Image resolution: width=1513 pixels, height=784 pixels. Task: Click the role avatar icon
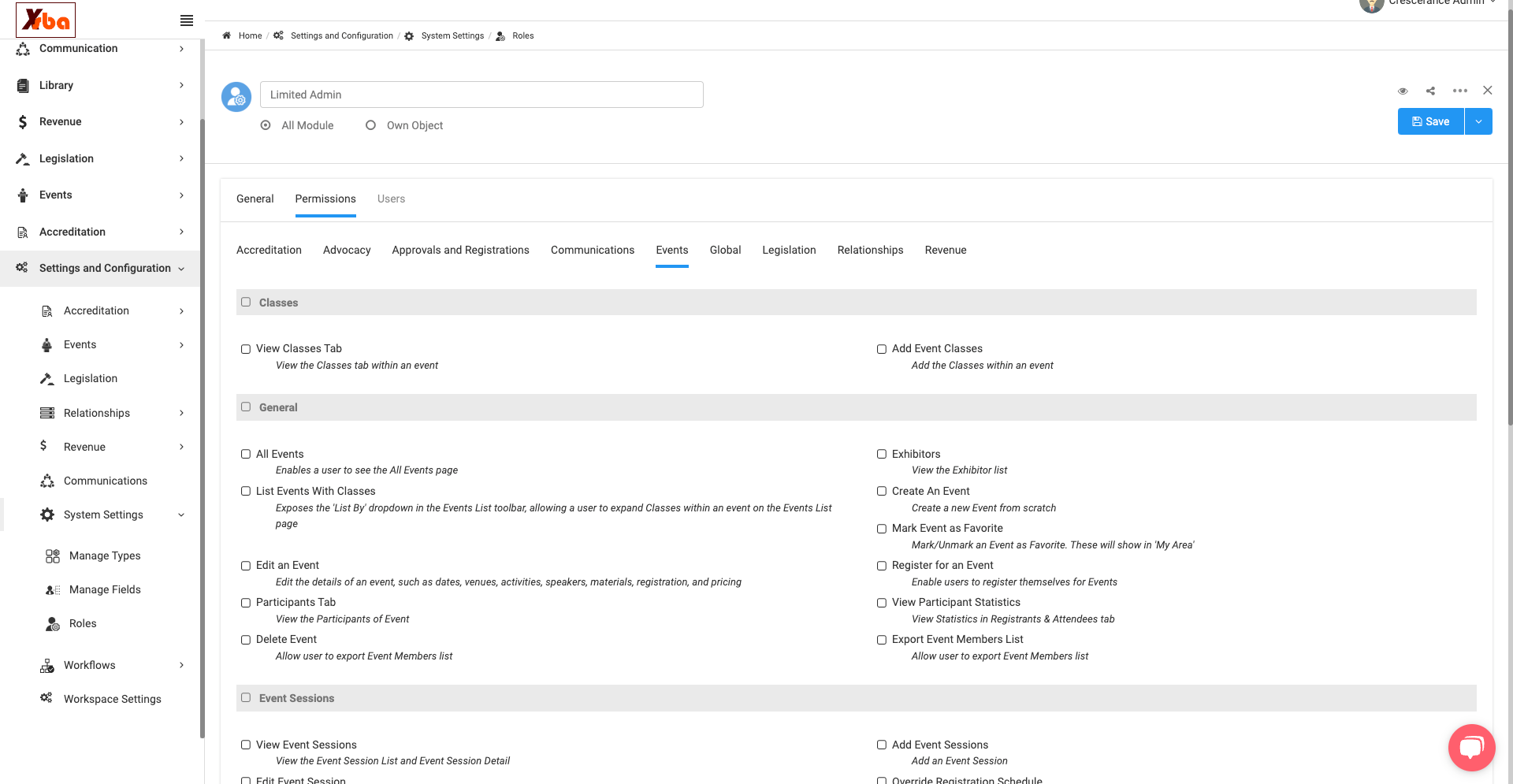coord(236,96)
